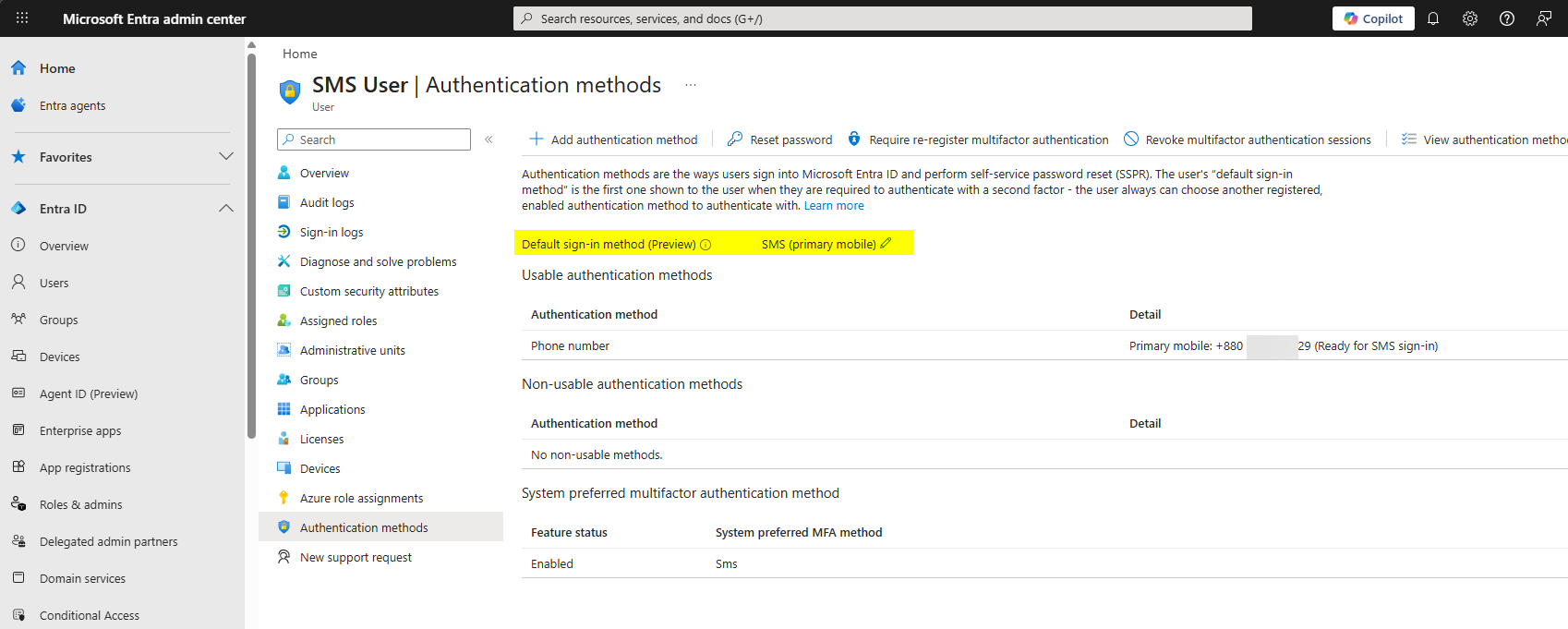Click the App registrations icon

[x=18, y=466]
